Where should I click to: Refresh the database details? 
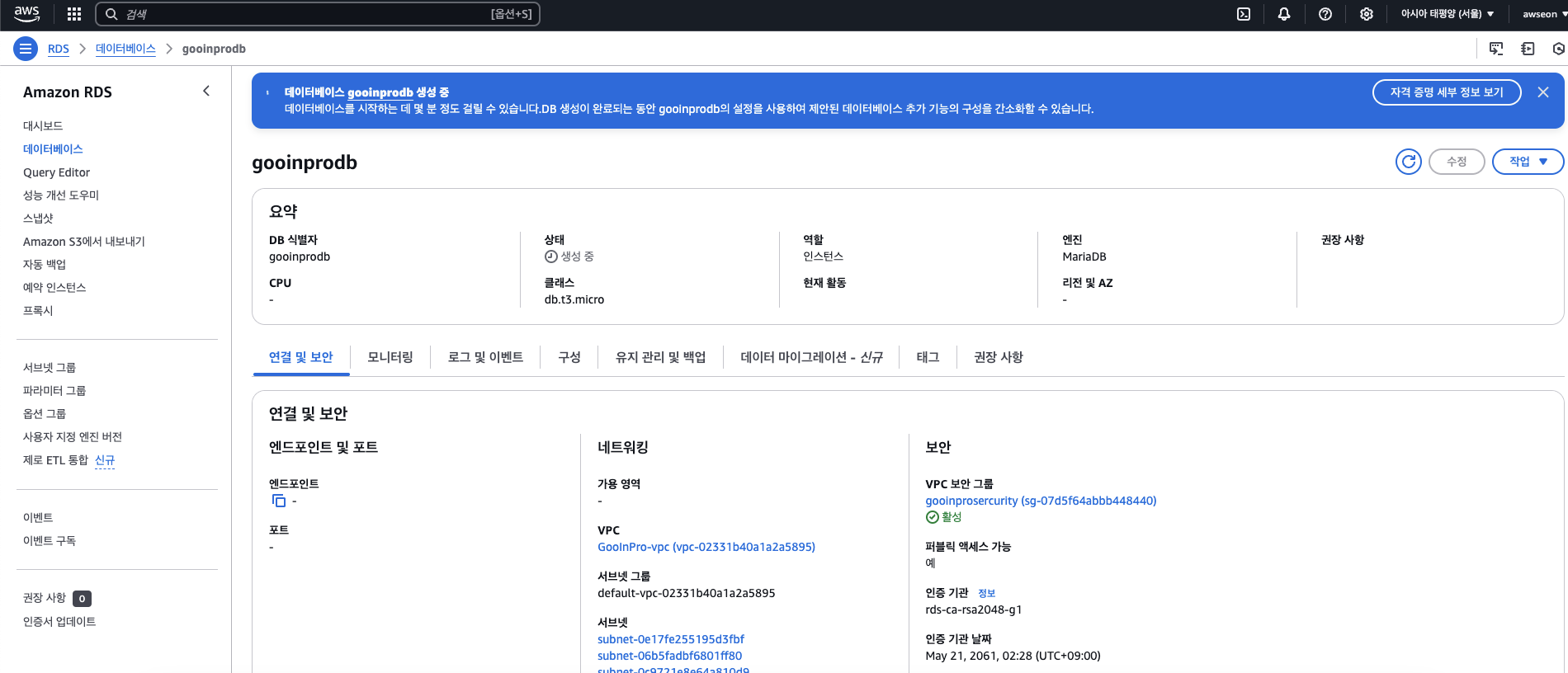1409,162
